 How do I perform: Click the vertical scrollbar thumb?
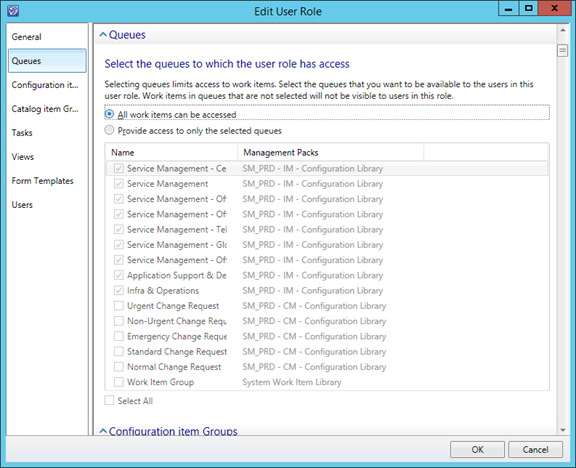(562, 51)
